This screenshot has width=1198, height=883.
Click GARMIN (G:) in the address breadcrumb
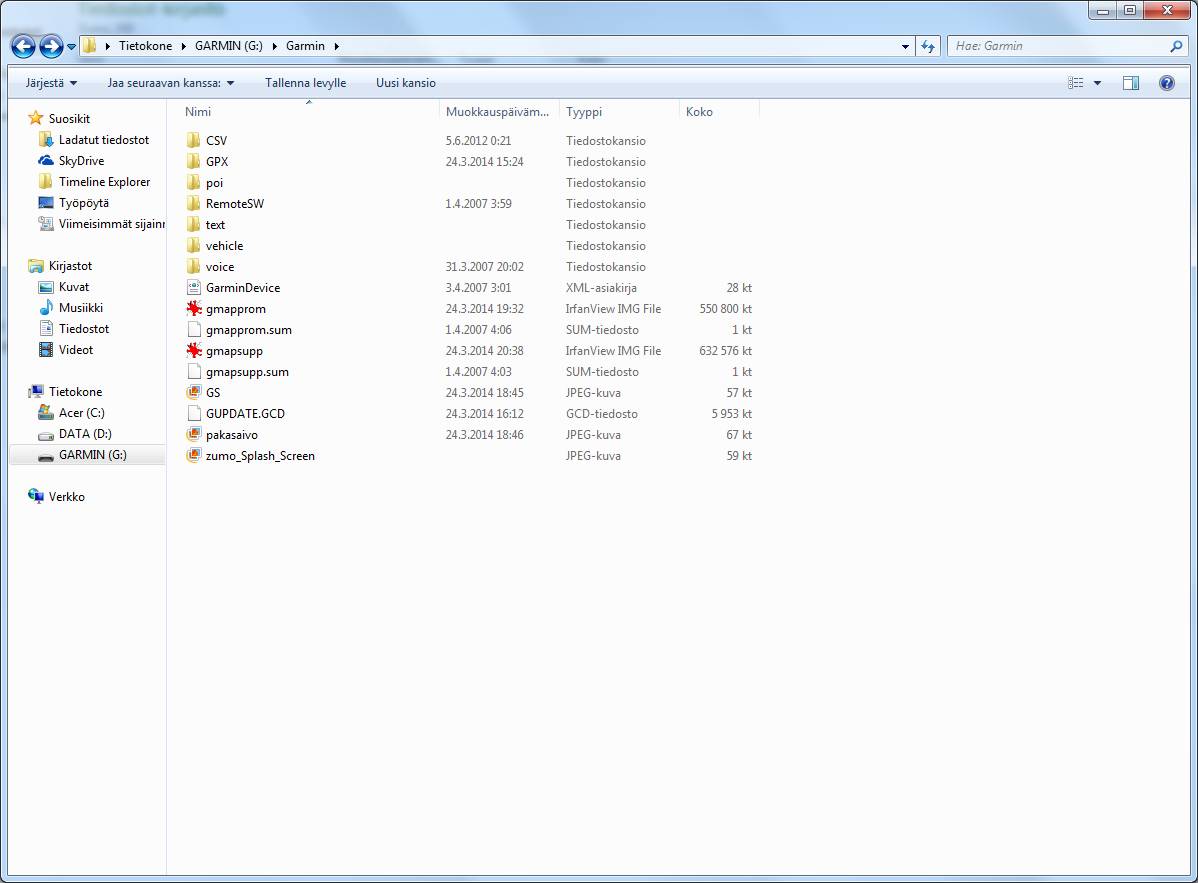[228, 46]
